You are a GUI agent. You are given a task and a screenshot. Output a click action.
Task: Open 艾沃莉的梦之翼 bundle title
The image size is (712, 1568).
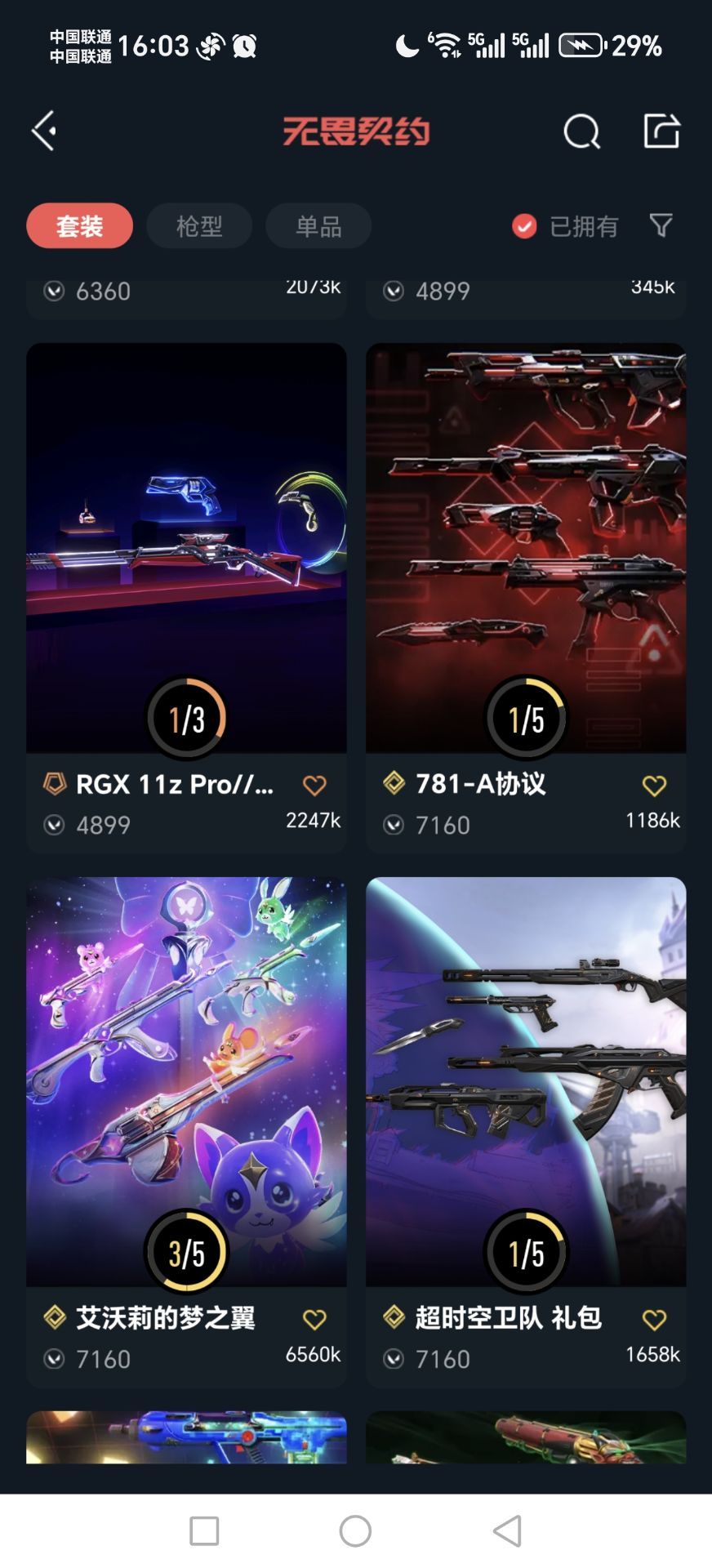(x=166, y=1318)
